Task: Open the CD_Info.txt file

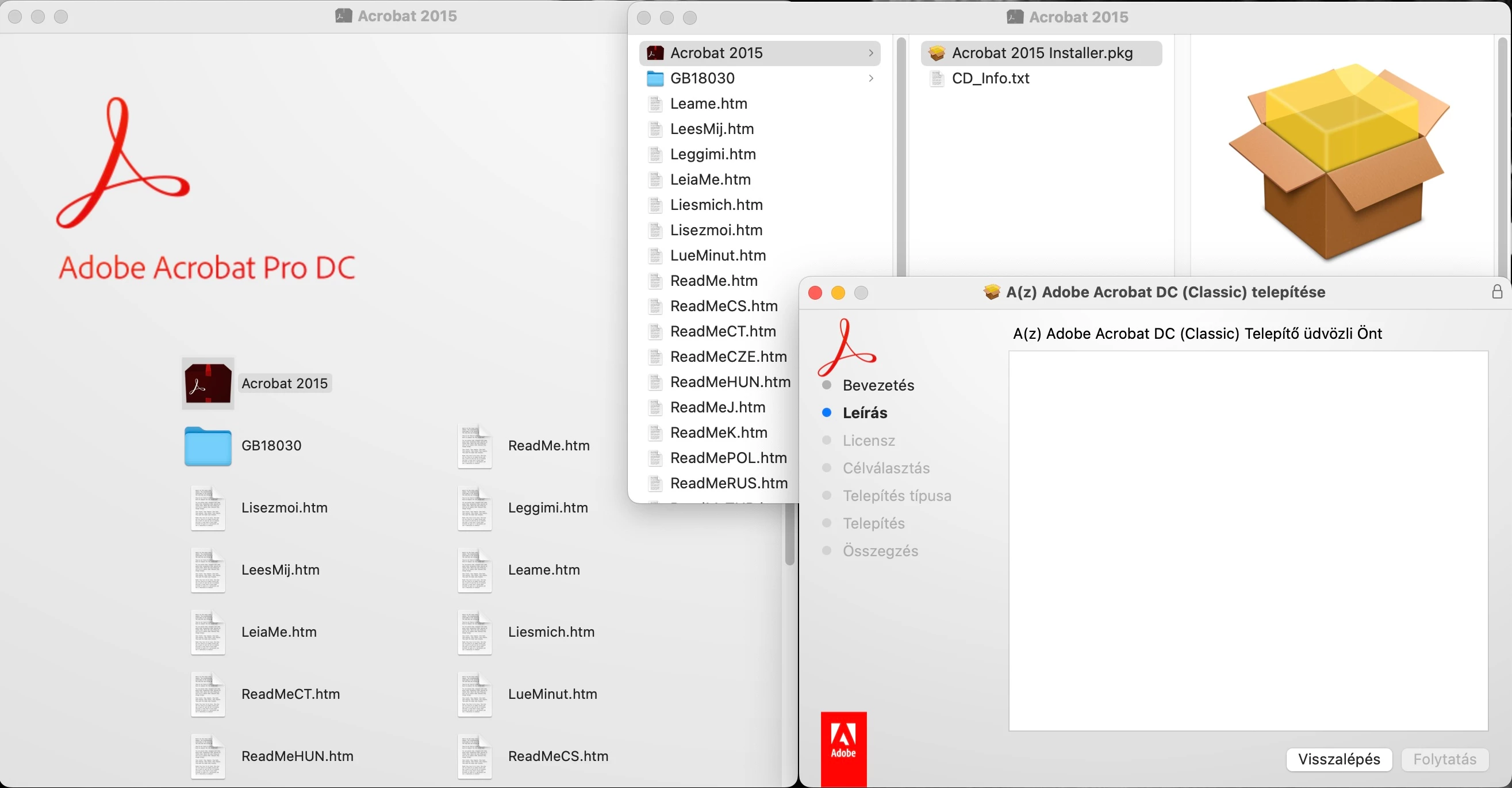Action: coord(990,78)
